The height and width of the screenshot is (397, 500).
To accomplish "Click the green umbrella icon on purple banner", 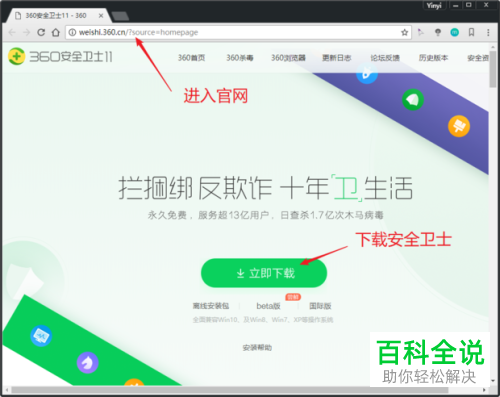I will click(413, 99).
